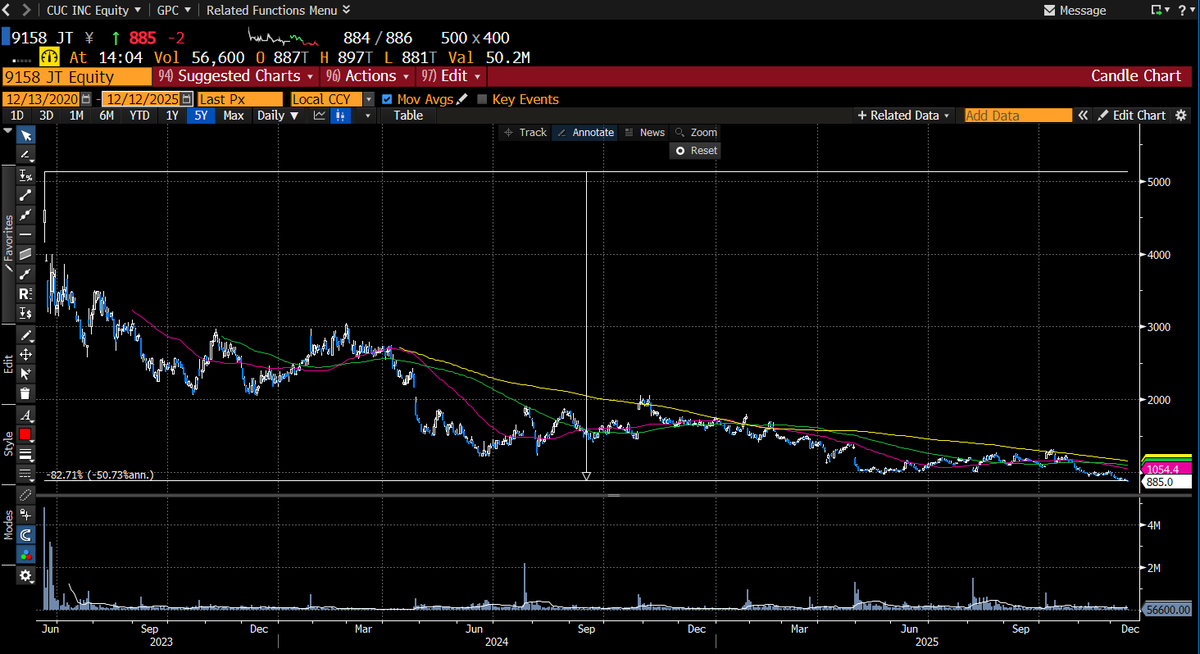Open the end date calendar picker

(x=188, y=99)
